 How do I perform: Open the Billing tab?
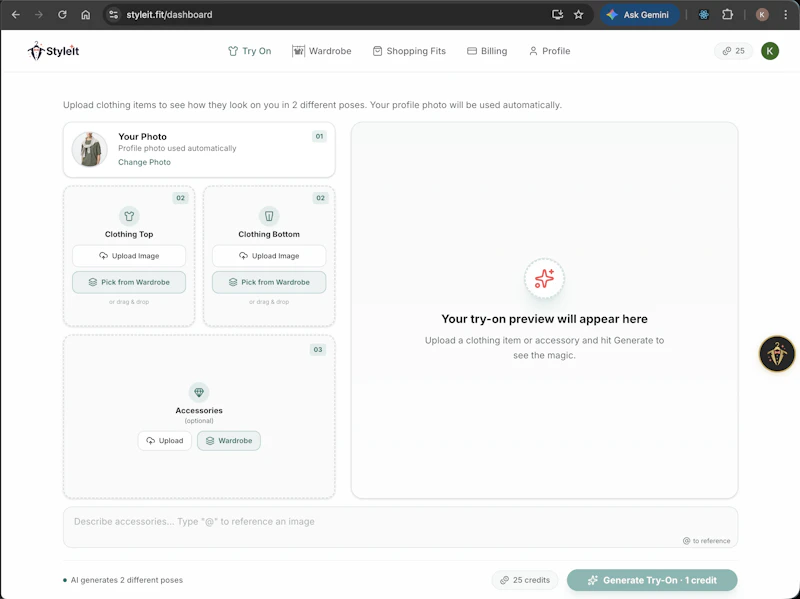point(487,51)
